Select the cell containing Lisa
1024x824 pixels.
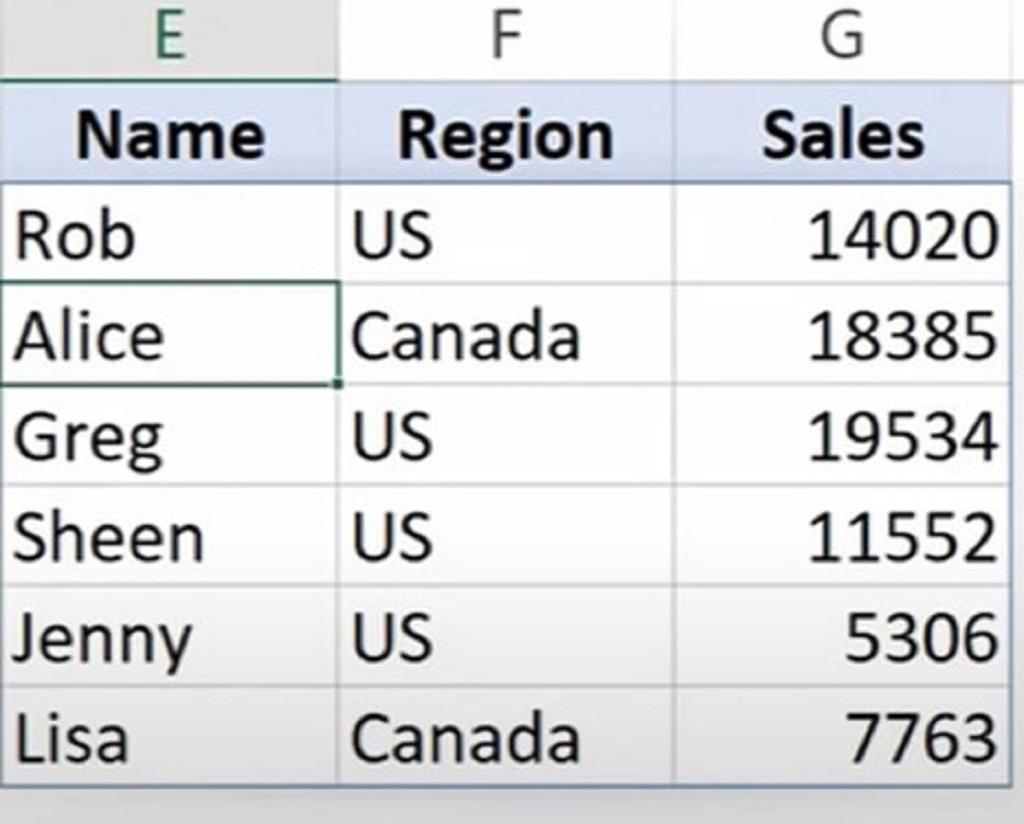click(169, 737)
